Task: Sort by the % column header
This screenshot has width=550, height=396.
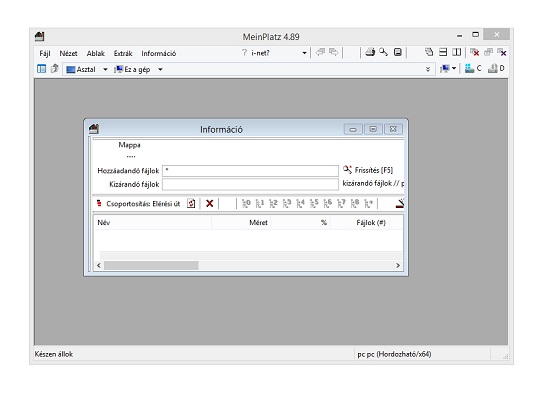Action: 300,222
